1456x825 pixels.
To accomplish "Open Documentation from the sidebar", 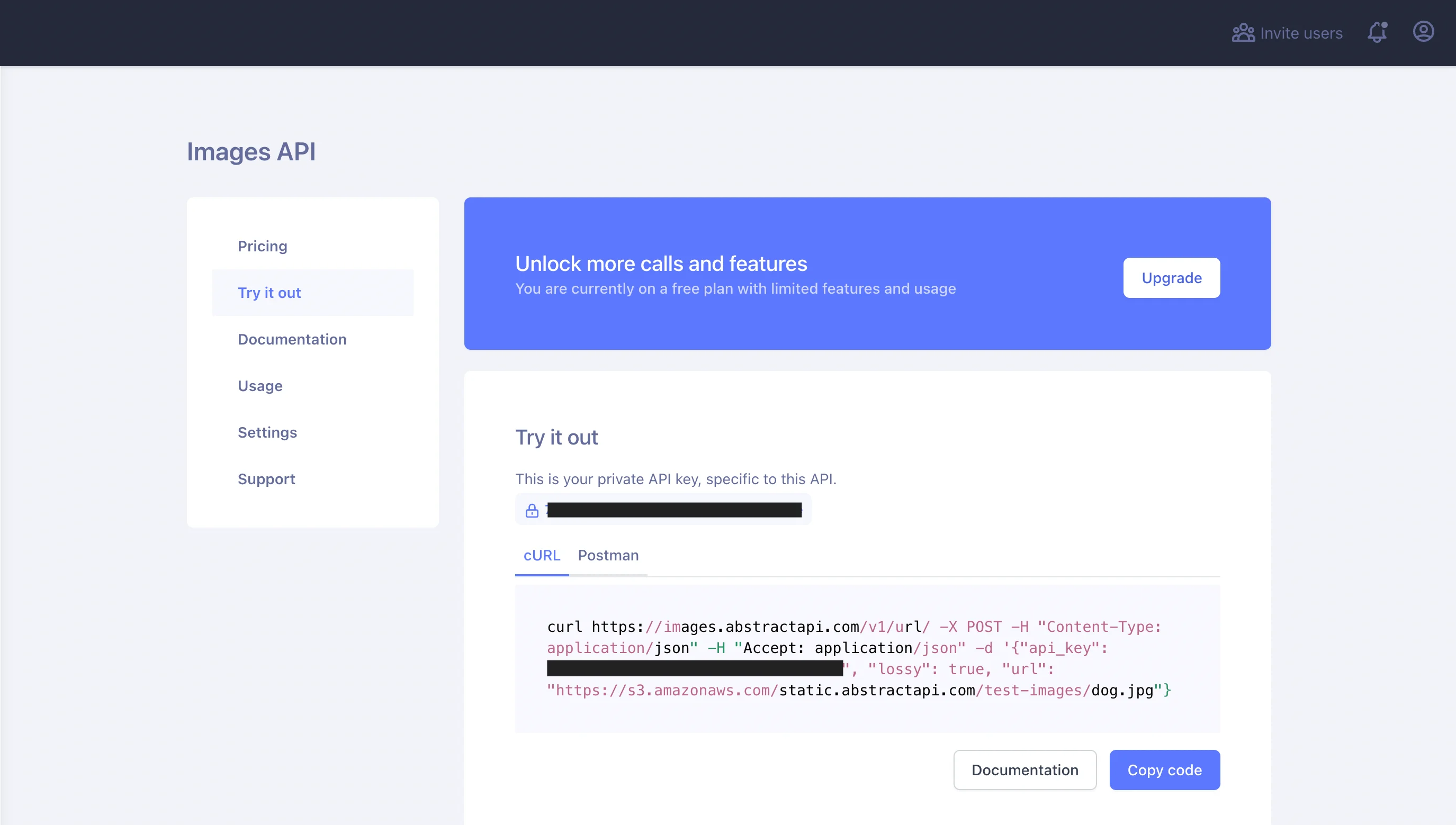I will point(292,339).
